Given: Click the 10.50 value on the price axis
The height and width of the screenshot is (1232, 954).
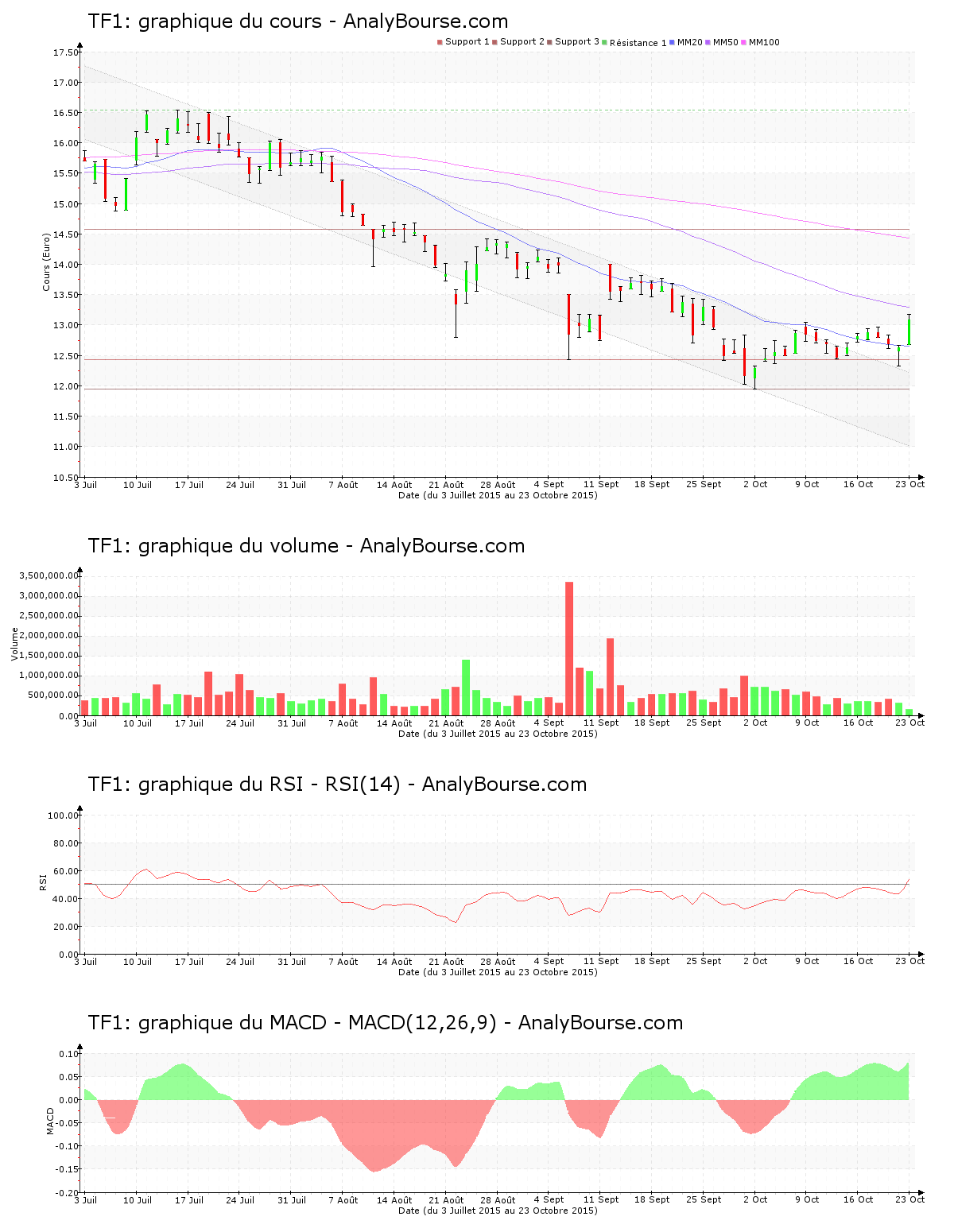Looking at the screenshot, I should click(66, 478).
